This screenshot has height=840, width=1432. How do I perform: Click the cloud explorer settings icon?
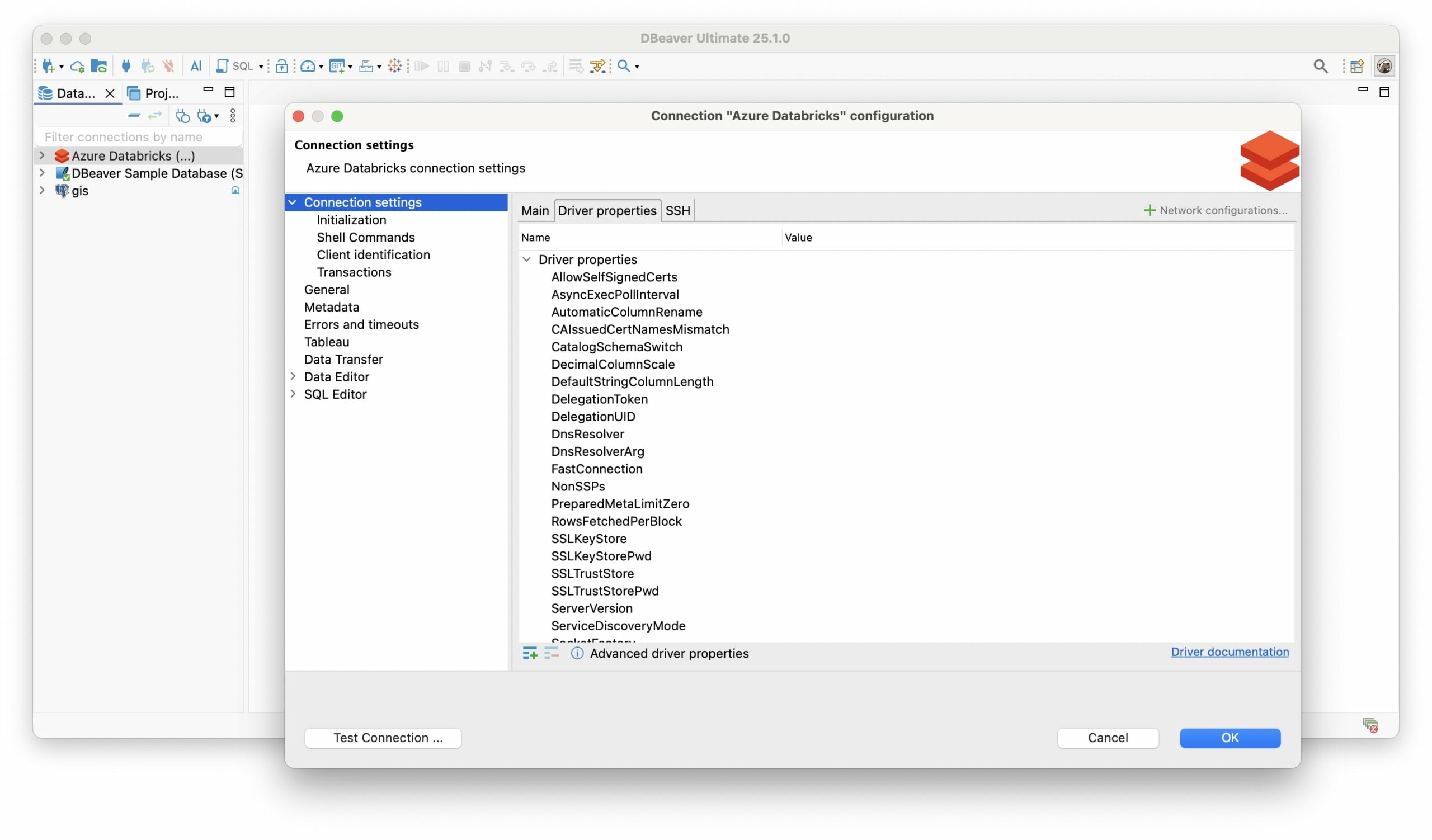77,66
